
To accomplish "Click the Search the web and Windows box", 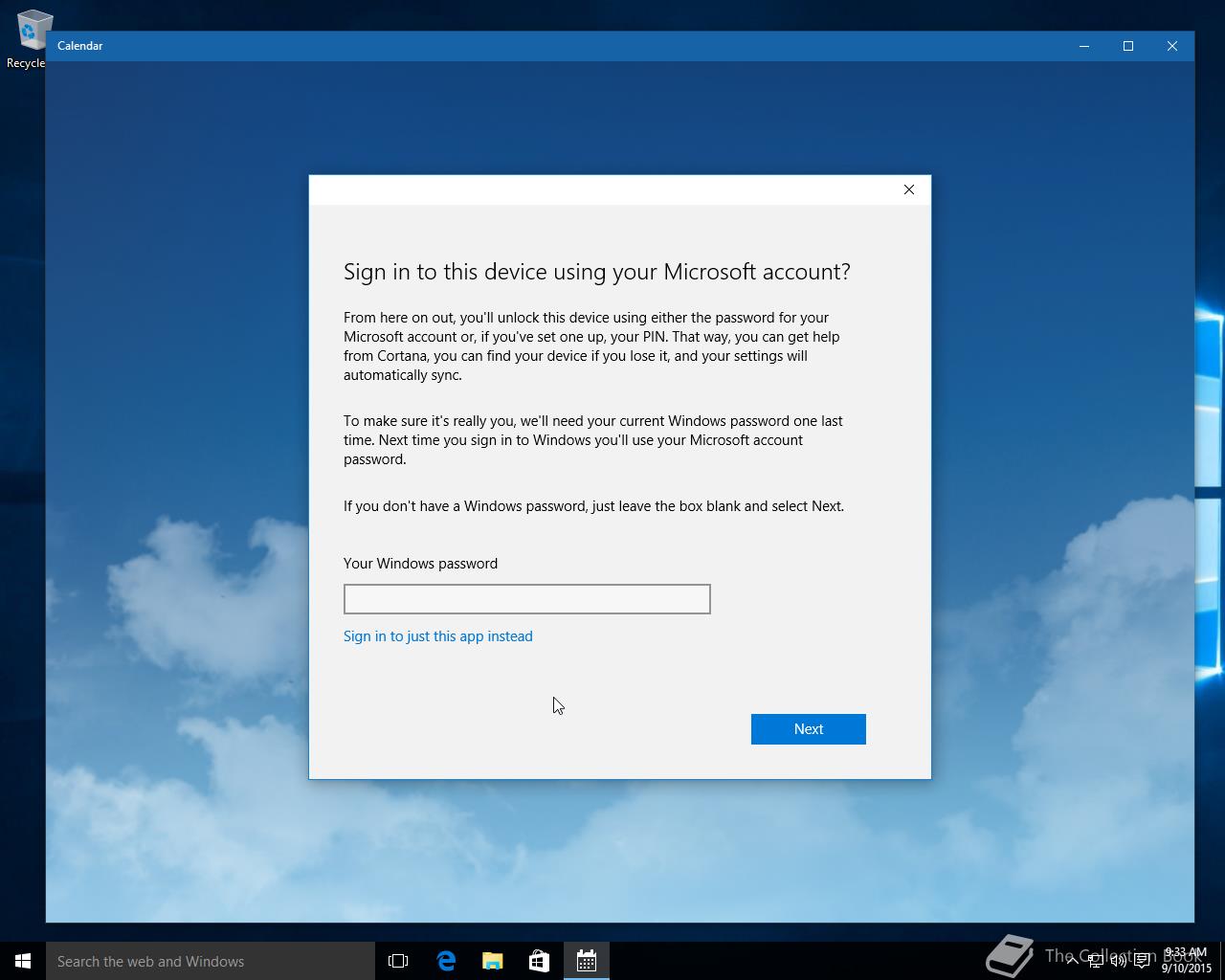I will coord(211,961).
